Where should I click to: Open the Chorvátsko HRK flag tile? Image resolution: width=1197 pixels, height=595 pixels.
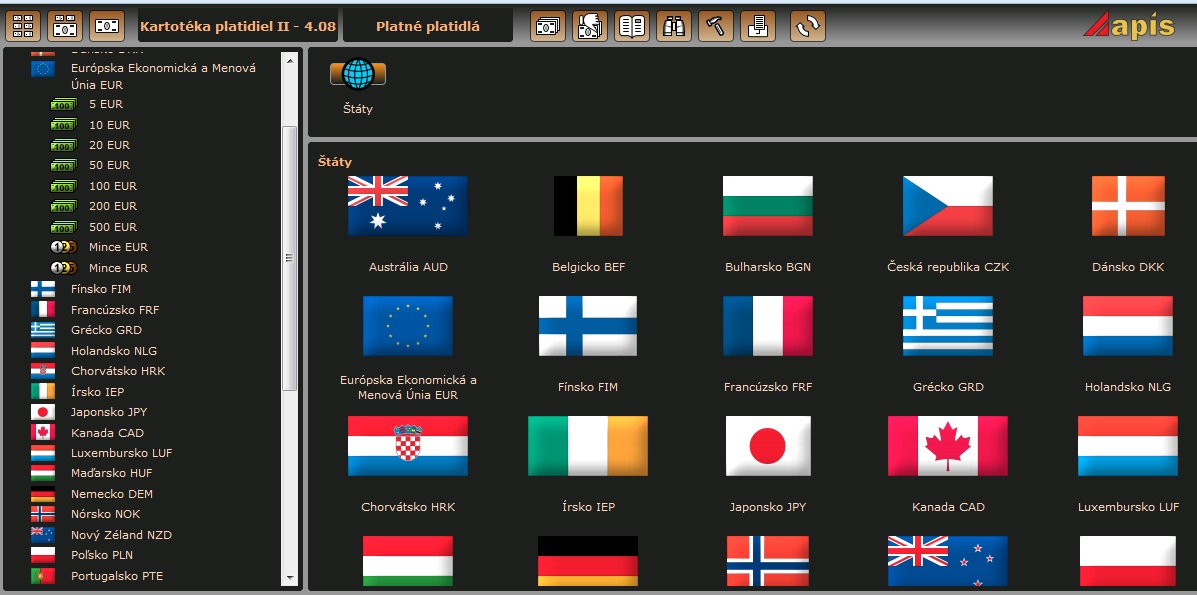(x=408, y=447)
